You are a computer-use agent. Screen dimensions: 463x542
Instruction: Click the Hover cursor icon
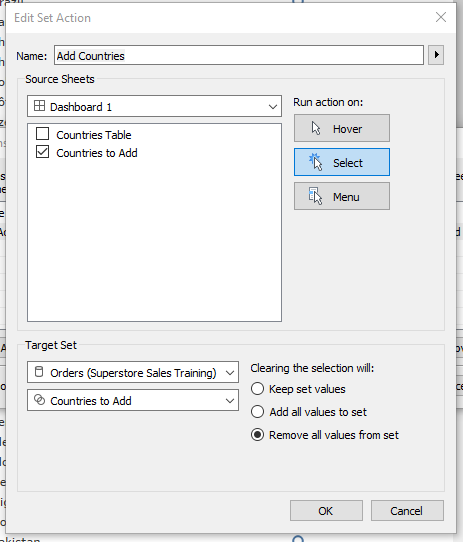316,128
